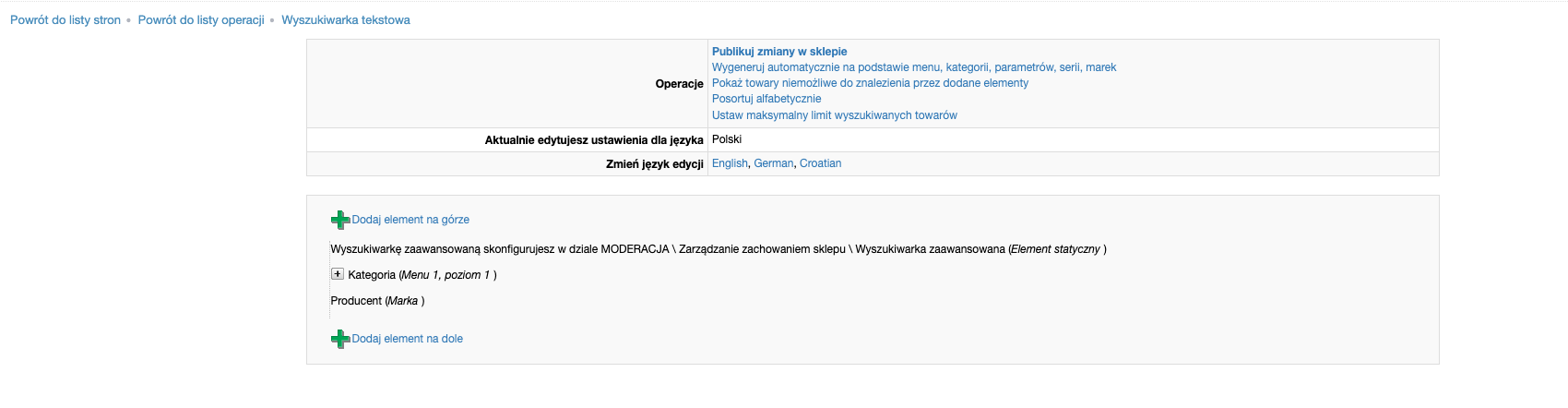Open Ustaw maksymalny limit wyszukiwanych towarów
Viewport: 1568px width, 408px height.
835,115
